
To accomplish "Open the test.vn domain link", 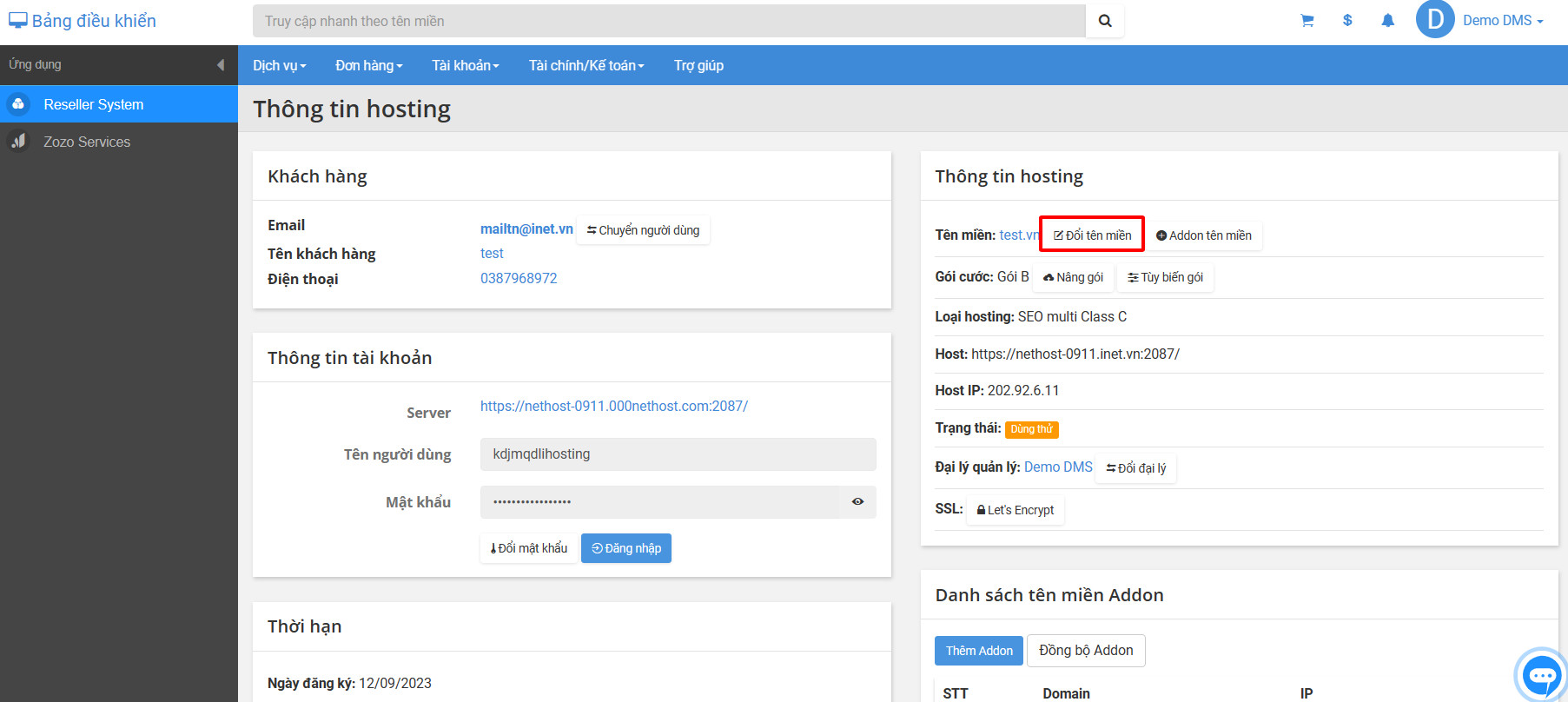I will pyautogui.click(x=1019, y=235).
